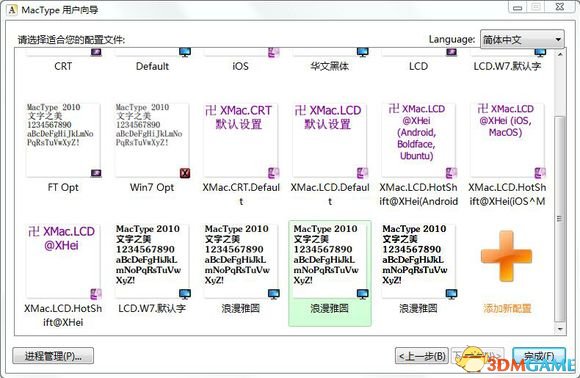
Task: Open 进程管理(P)... process manager
Action: pyautogui.click(x=53, y=356)
